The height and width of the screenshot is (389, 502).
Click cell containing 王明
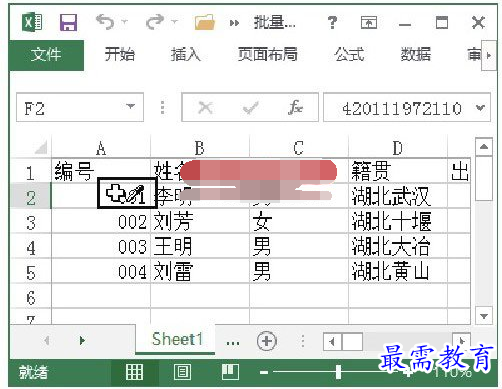[x=199, y=247]
